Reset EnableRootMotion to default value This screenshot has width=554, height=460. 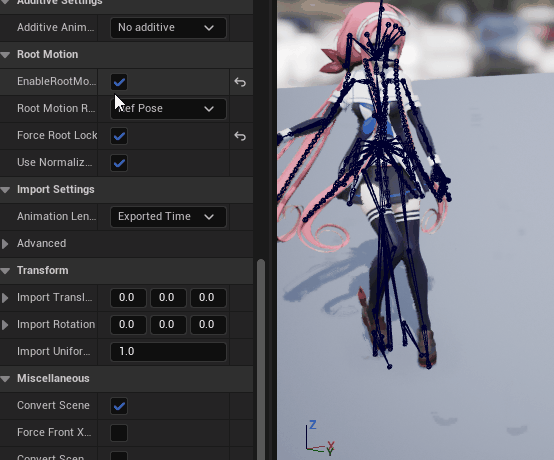point(240,82)
